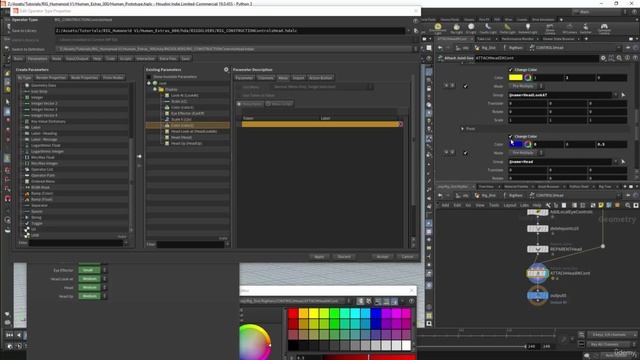Viewport: 640px width, 360px height.
Task: Toggle first Change Color checkbox
Action: (511, 70)
